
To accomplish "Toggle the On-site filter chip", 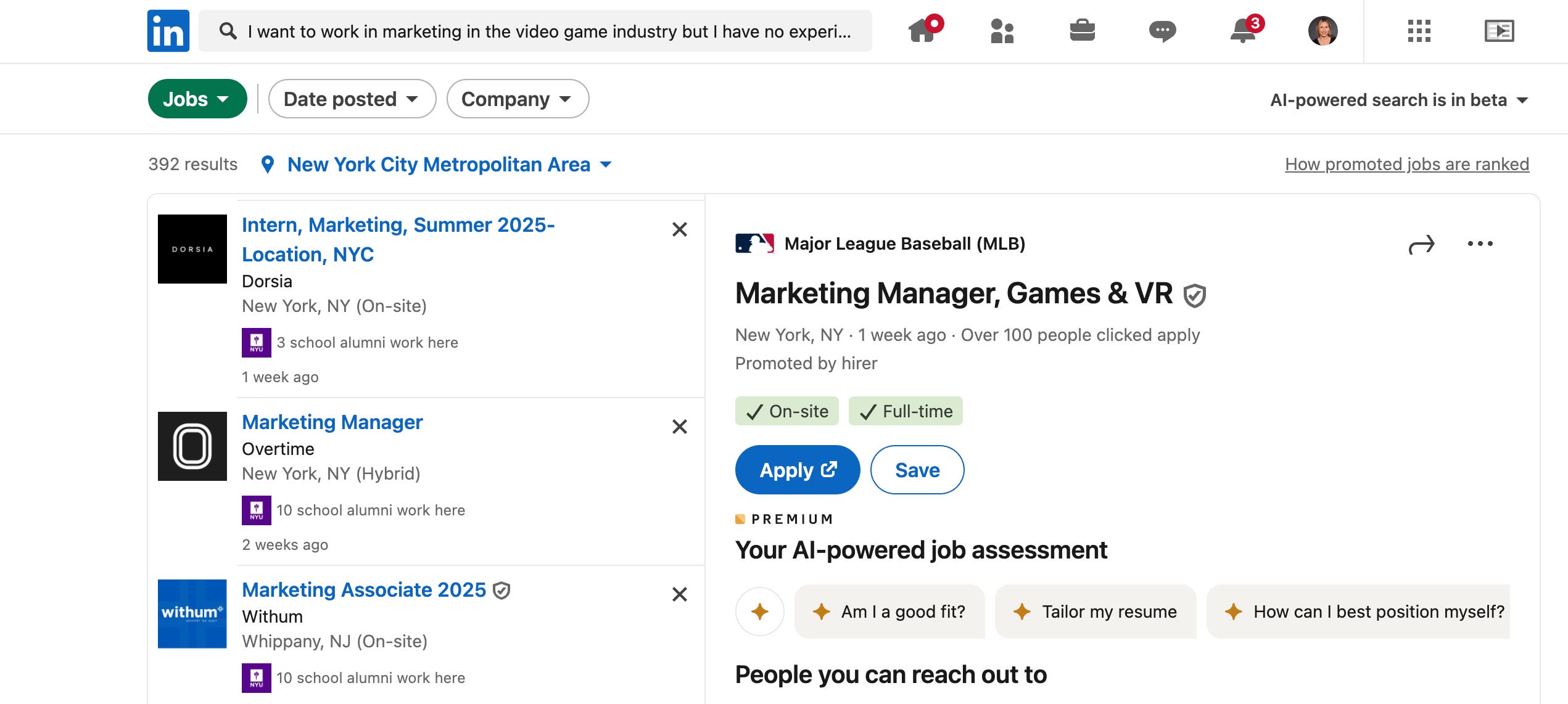I will coord(787,411).
